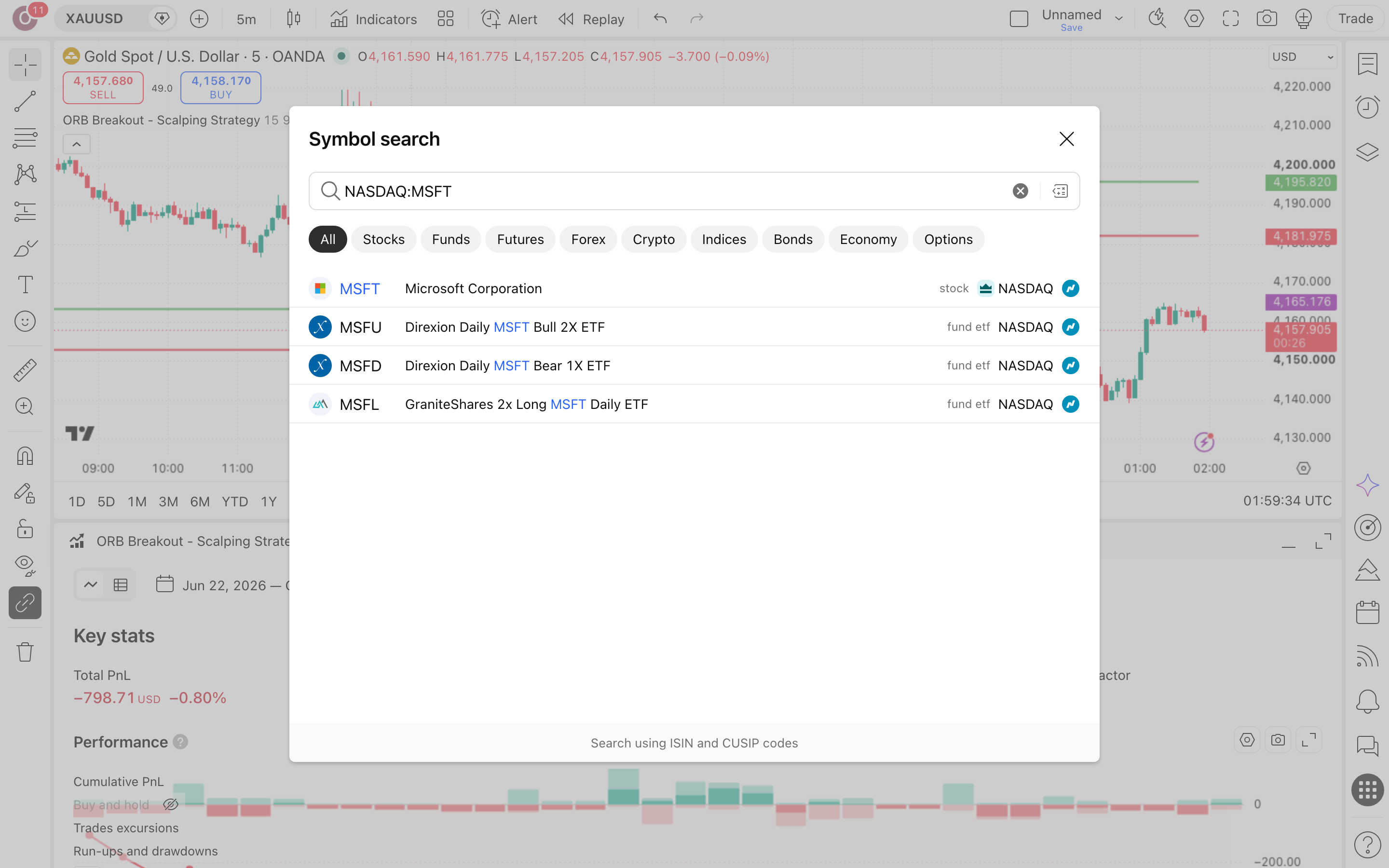
Task: Open the layout grid selector
Action: 446,19
